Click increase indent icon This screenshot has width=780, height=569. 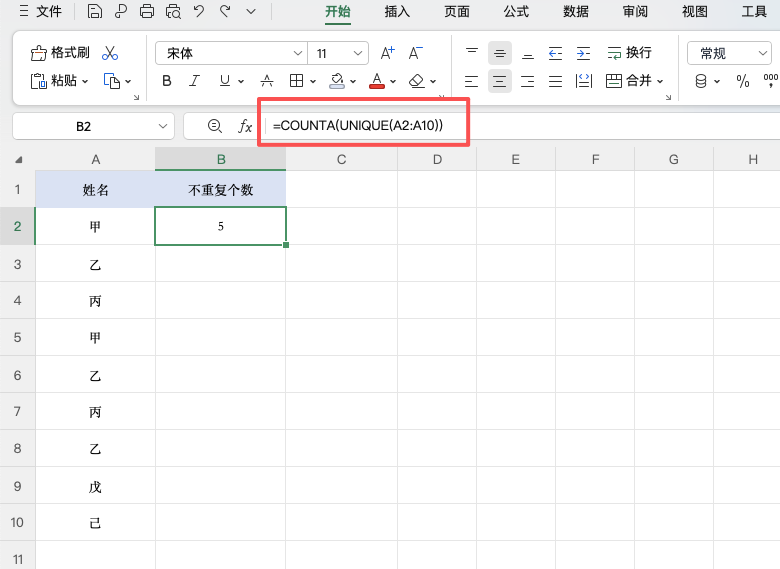[584, 53]
